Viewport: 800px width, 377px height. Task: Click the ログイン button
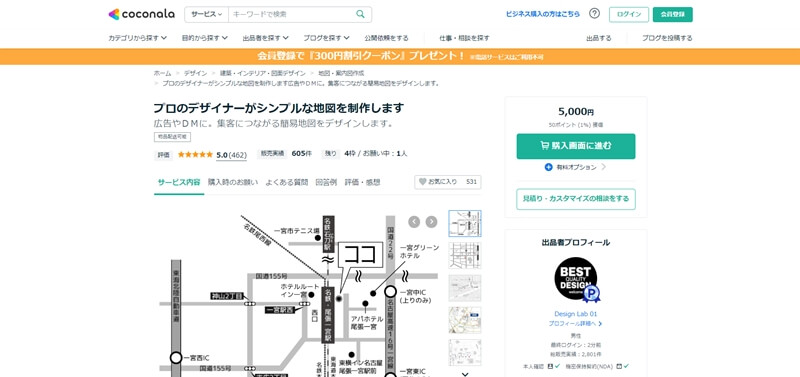tap(629, 14)
